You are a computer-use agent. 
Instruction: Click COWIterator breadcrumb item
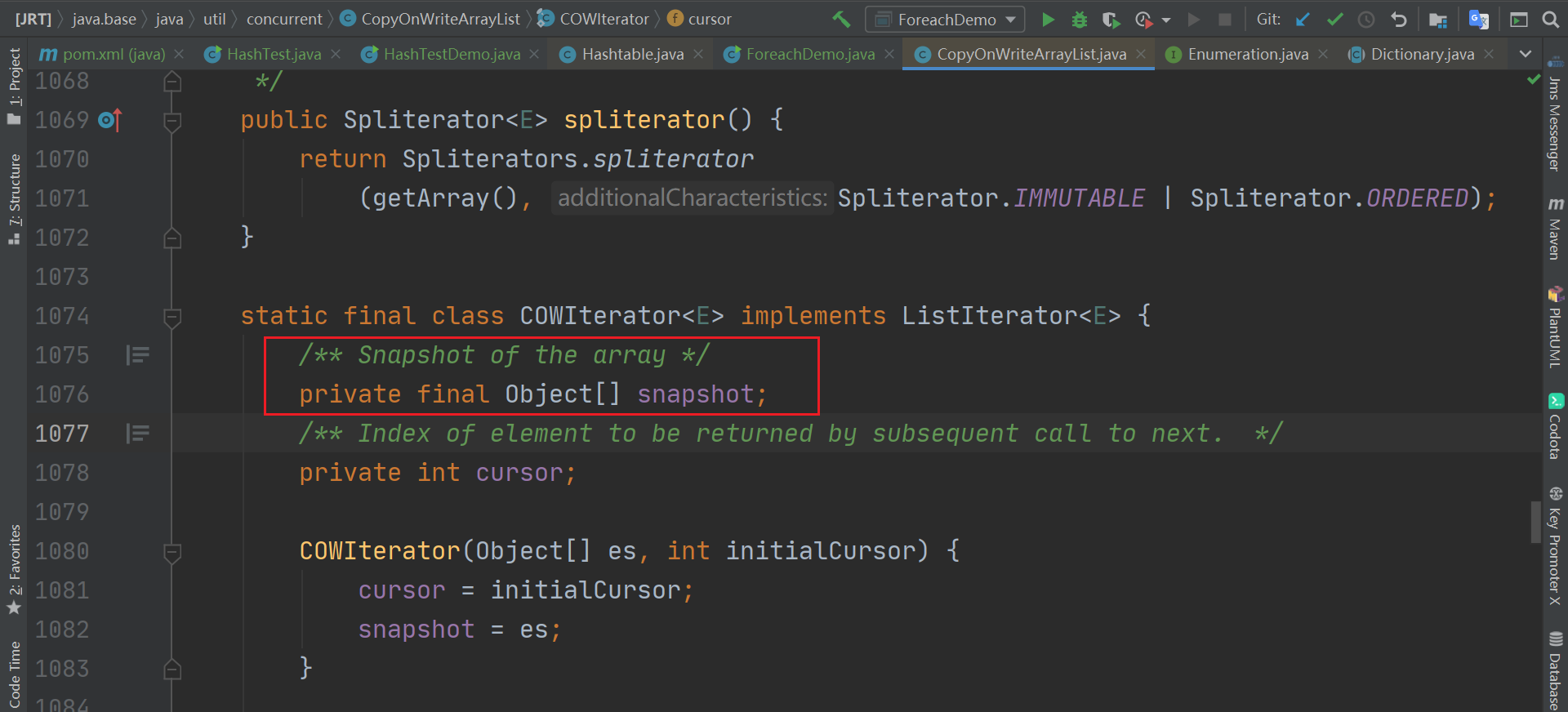(594, 19)
